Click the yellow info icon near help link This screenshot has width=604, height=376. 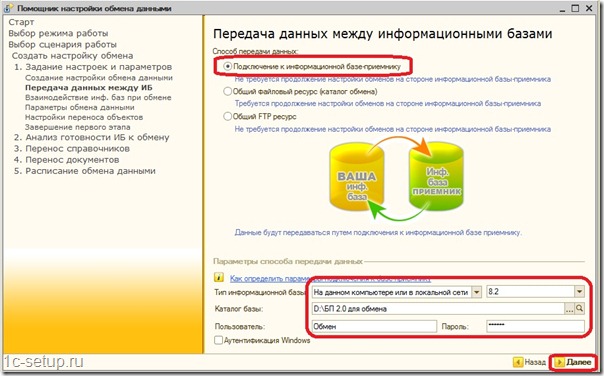pyautogui.click(x=219, y=277)
